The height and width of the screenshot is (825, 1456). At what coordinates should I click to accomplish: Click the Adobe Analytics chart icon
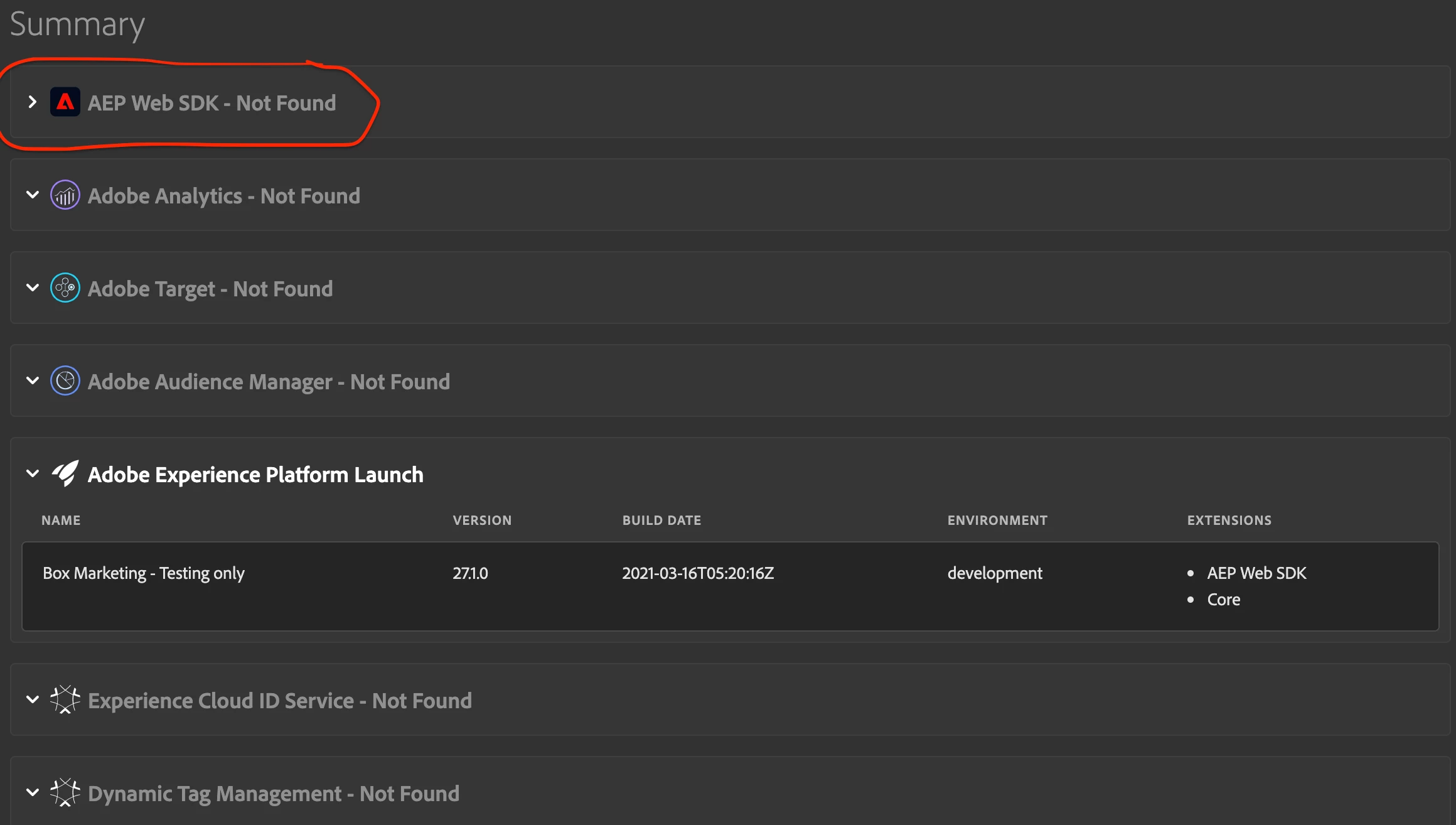65,195
